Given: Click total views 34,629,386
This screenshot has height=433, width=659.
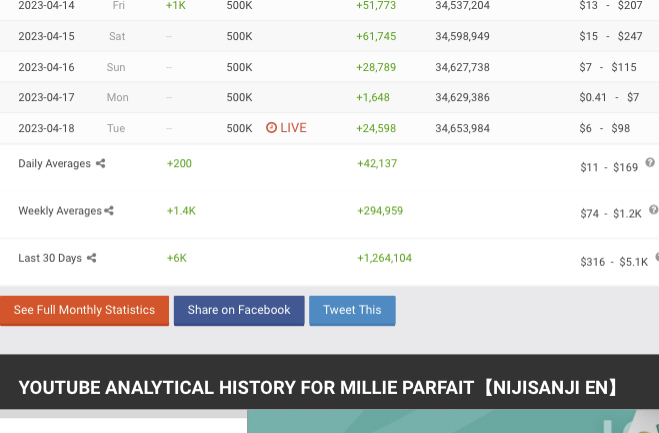Looking at the screenshot, I should point(462,98).
